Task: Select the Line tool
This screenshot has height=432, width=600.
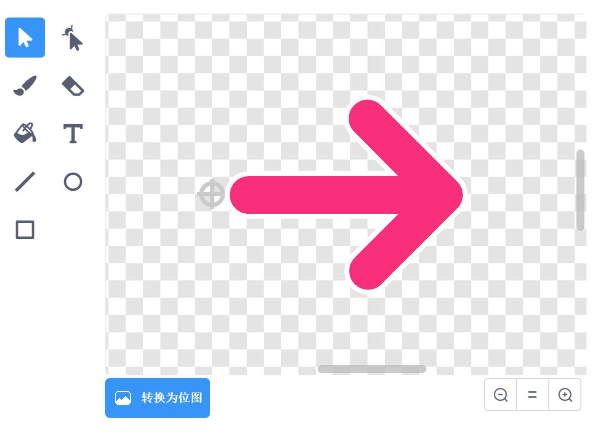Action: [x=25, y=182]
